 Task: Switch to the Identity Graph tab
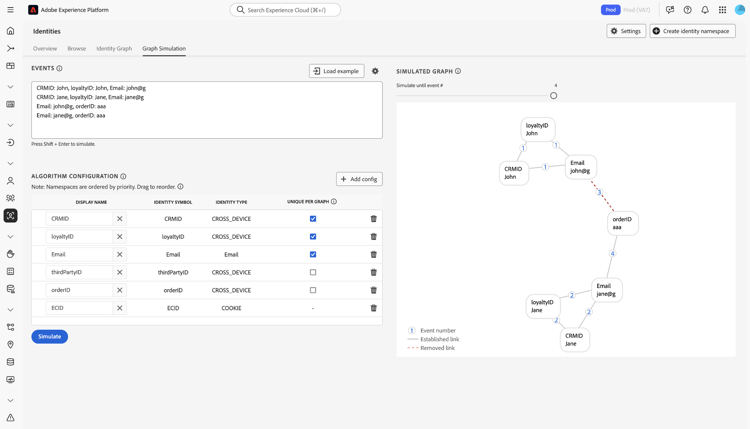coord(114,48)
